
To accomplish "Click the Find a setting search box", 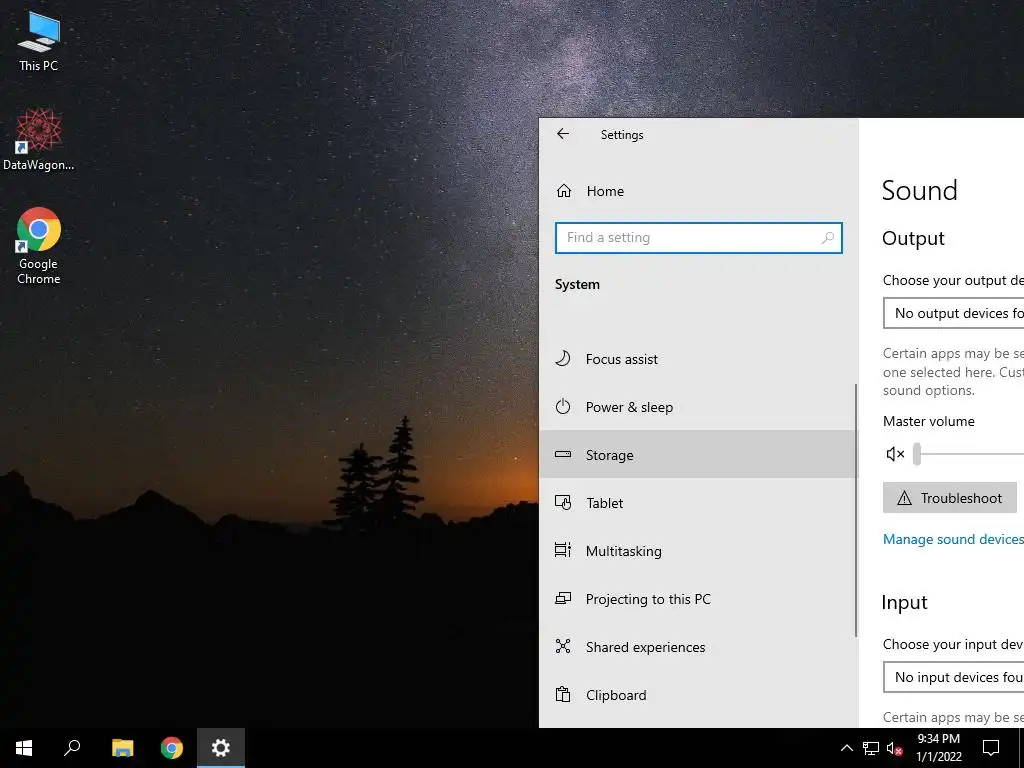I will point(698,238).
